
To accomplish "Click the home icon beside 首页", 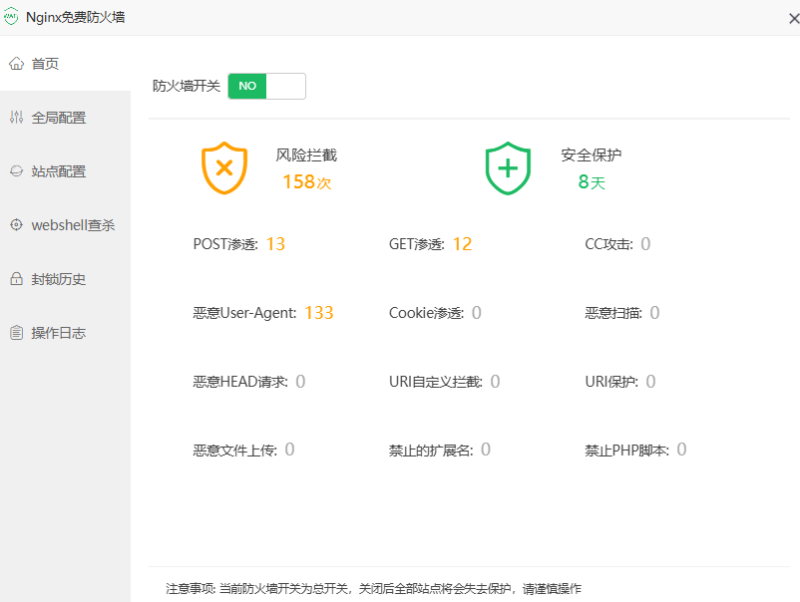I will click(16, 64).
